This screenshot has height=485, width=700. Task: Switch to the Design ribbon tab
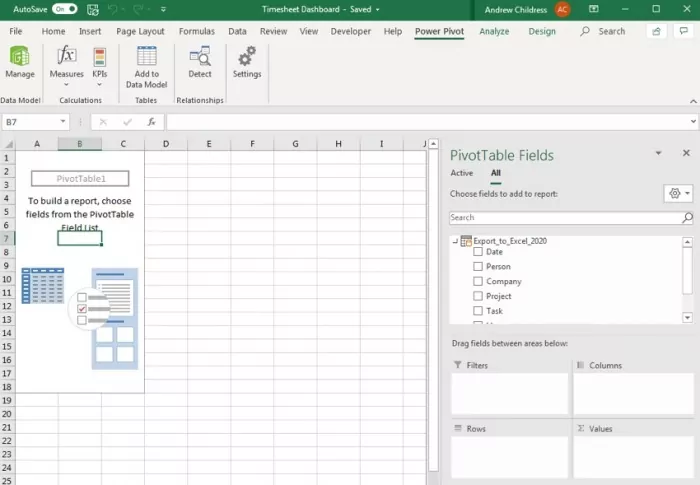coord(542,31)
